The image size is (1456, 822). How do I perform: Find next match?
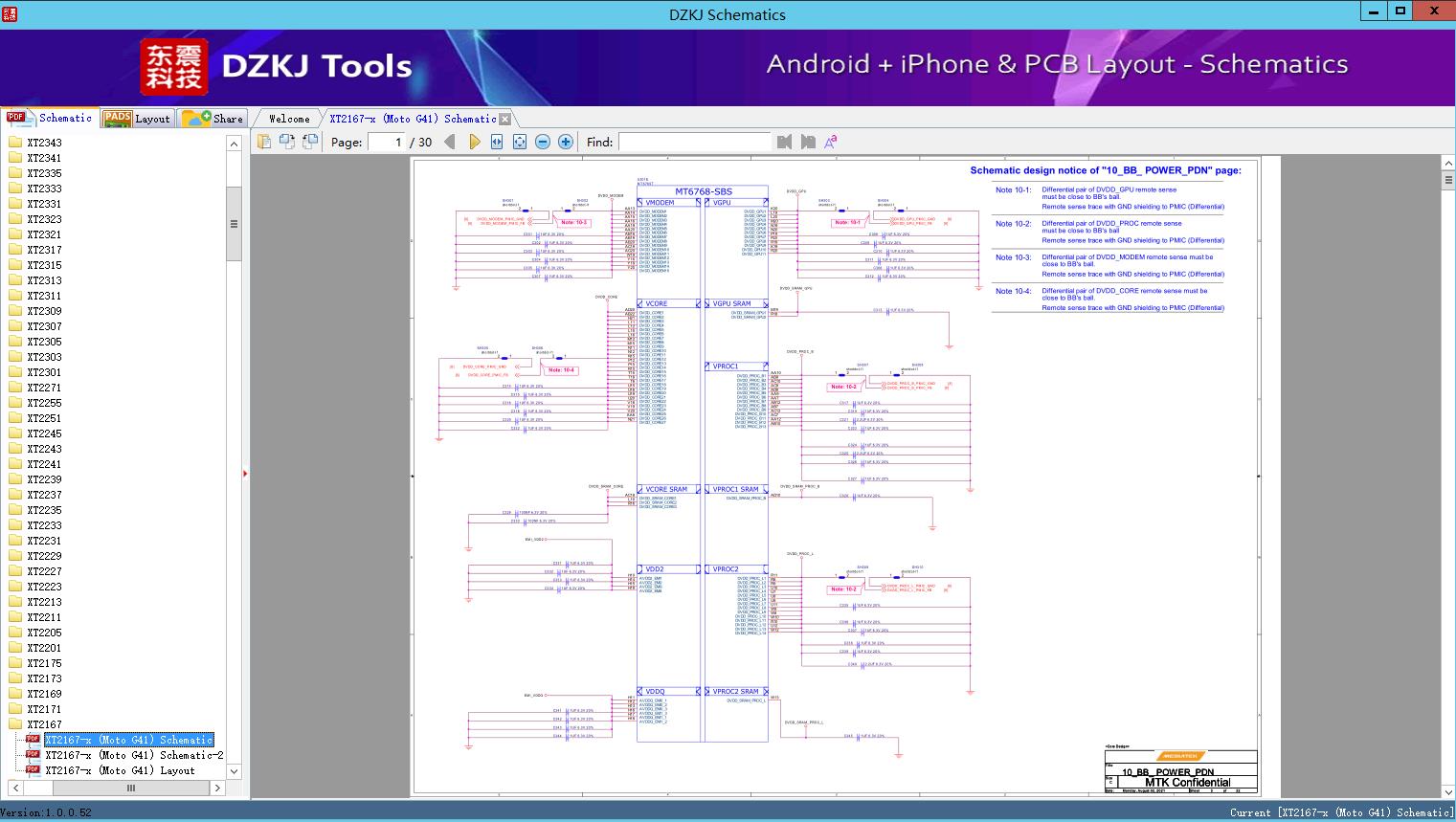[x=808, y=142]
